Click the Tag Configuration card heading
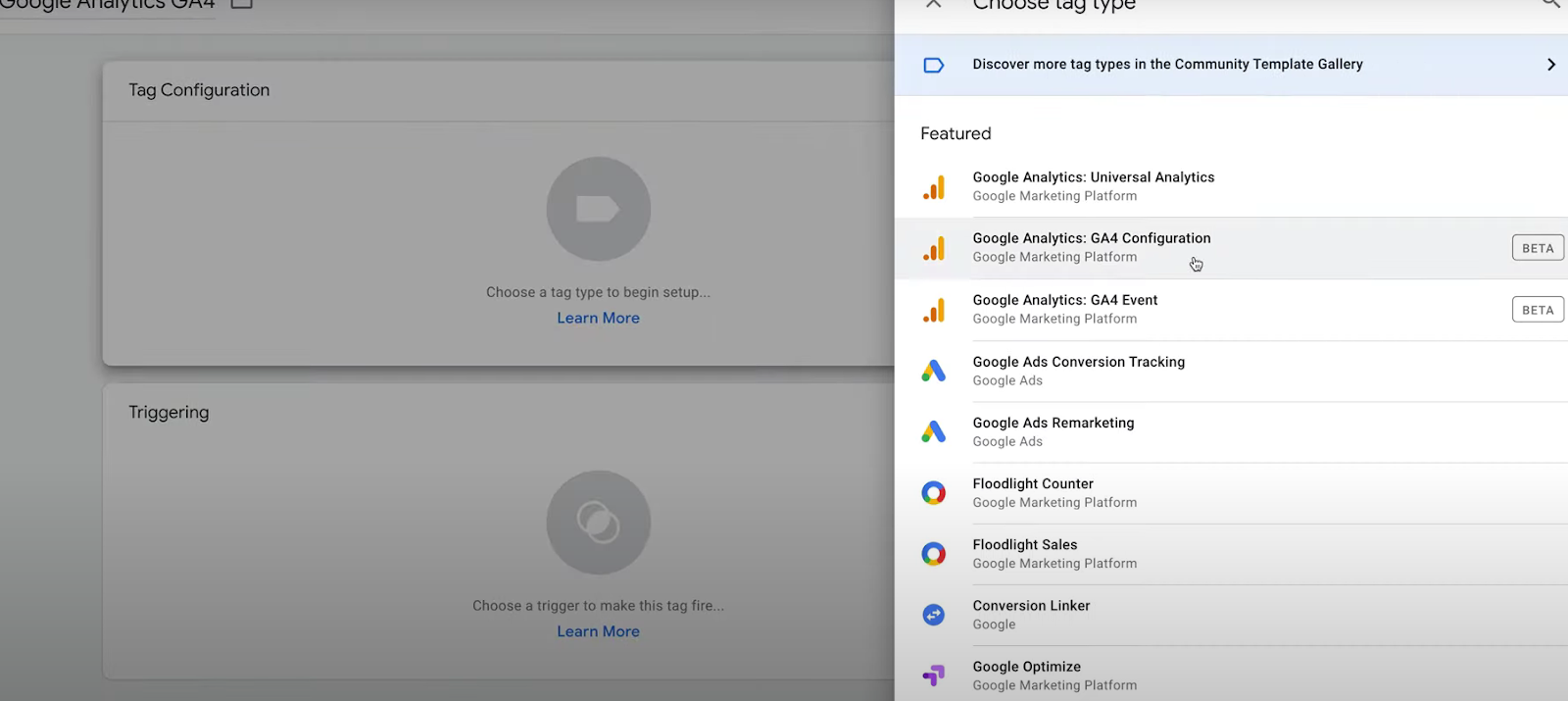Image resolution: width=1568 pixels, height=701 pixels. point(199,90)
